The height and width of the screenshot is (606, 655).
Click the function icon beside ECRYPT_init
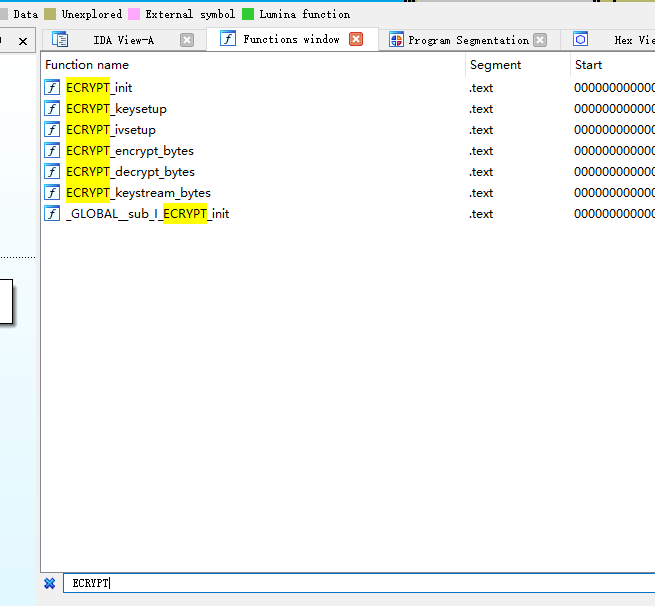pyautogui.click(x=52, y=88)
